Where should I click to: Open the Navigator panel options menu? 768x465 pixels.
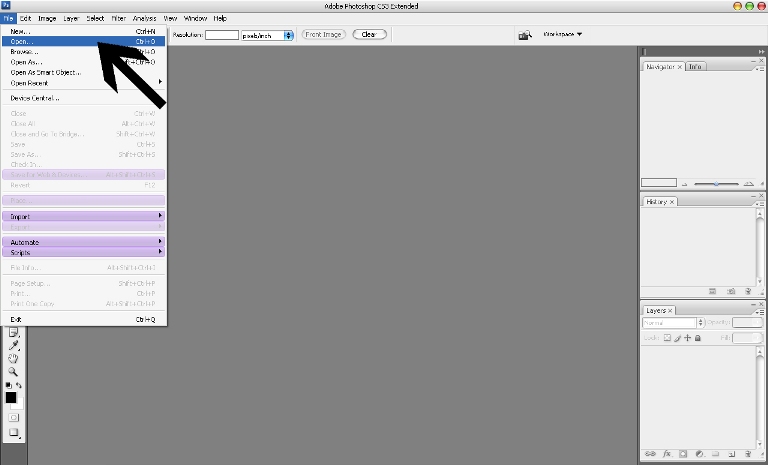click(x=760, y=69)
